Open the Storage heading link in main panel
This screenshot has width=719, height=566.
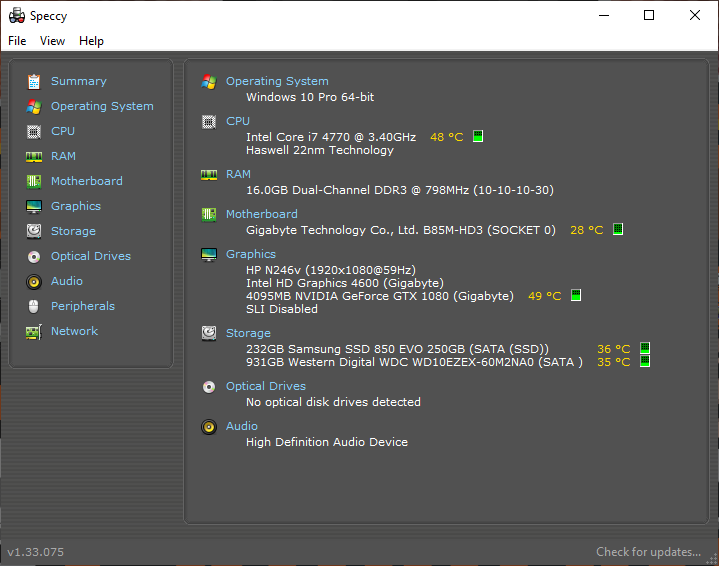(x=248, y=333)
